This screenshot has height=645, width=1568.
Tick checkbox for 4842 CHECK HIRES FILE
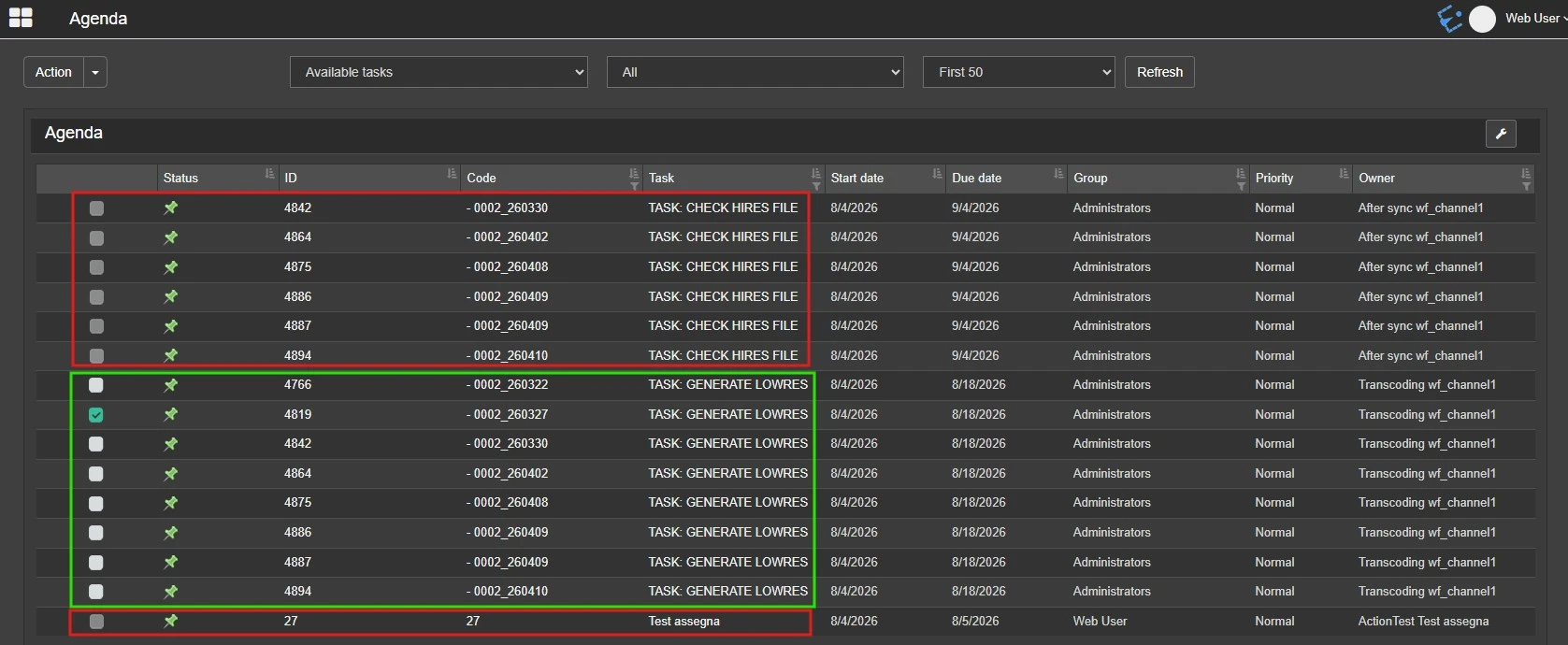point(96,208)
